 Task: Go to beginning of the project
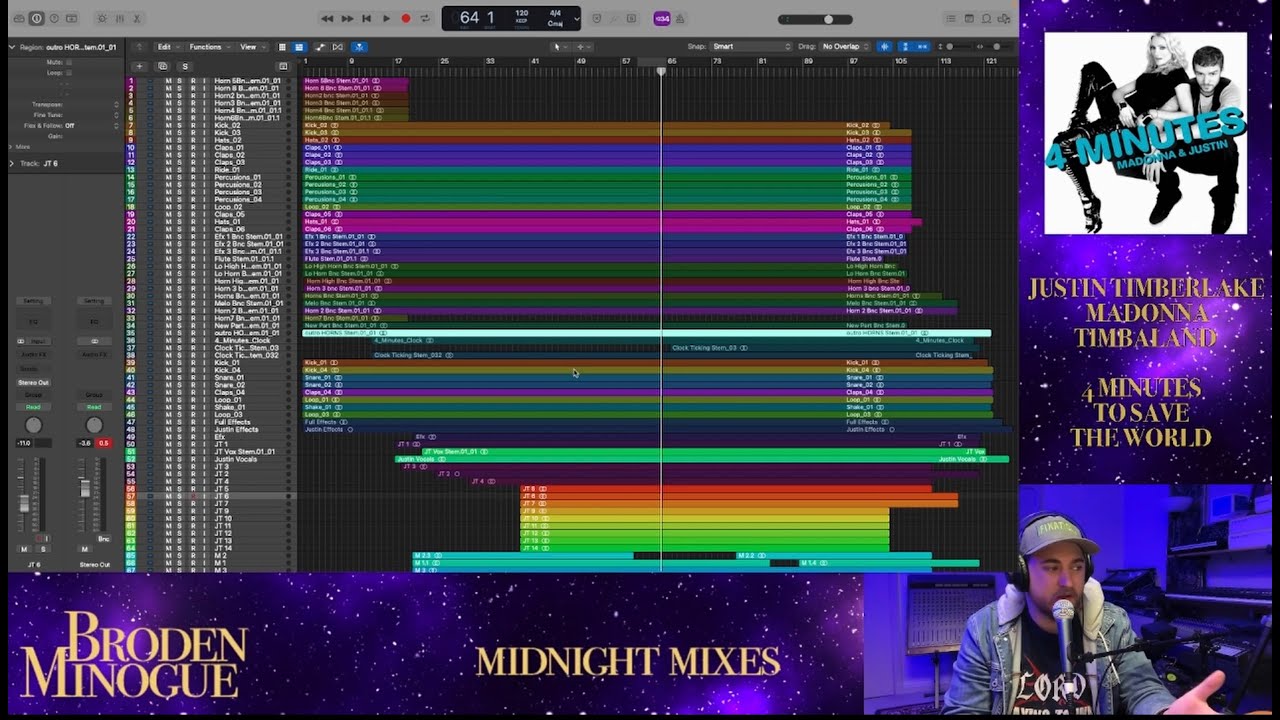[366, 18]
